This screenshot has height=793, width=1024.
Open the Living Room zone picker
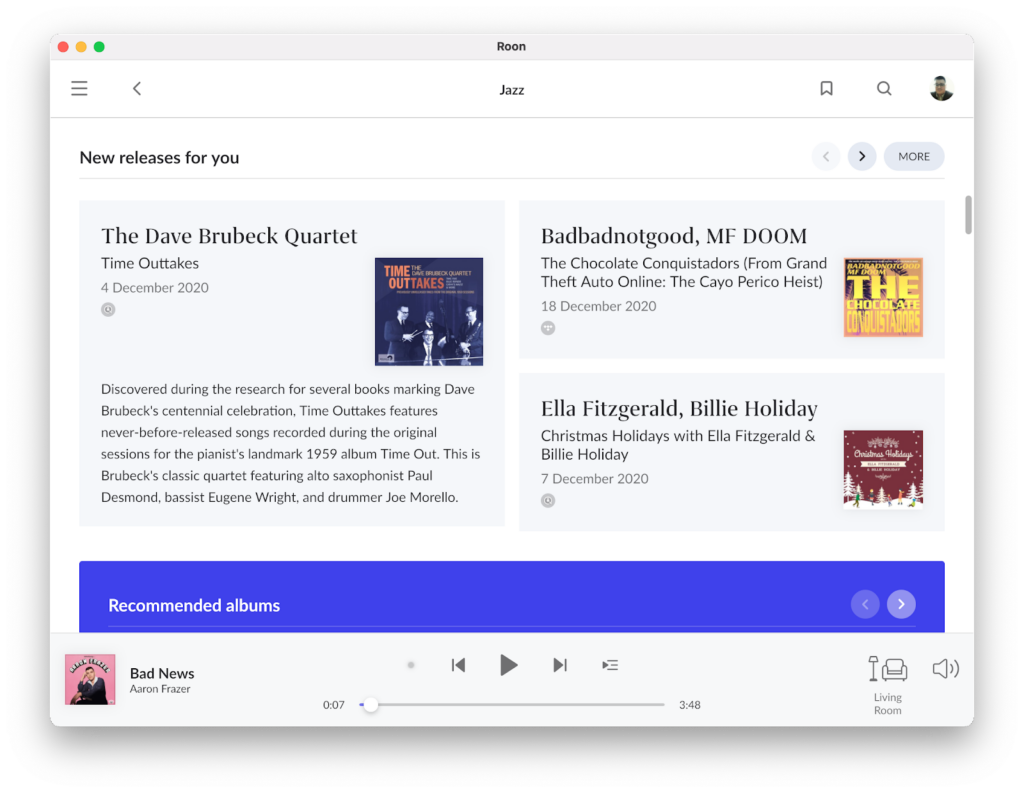[x=888, y=685]
